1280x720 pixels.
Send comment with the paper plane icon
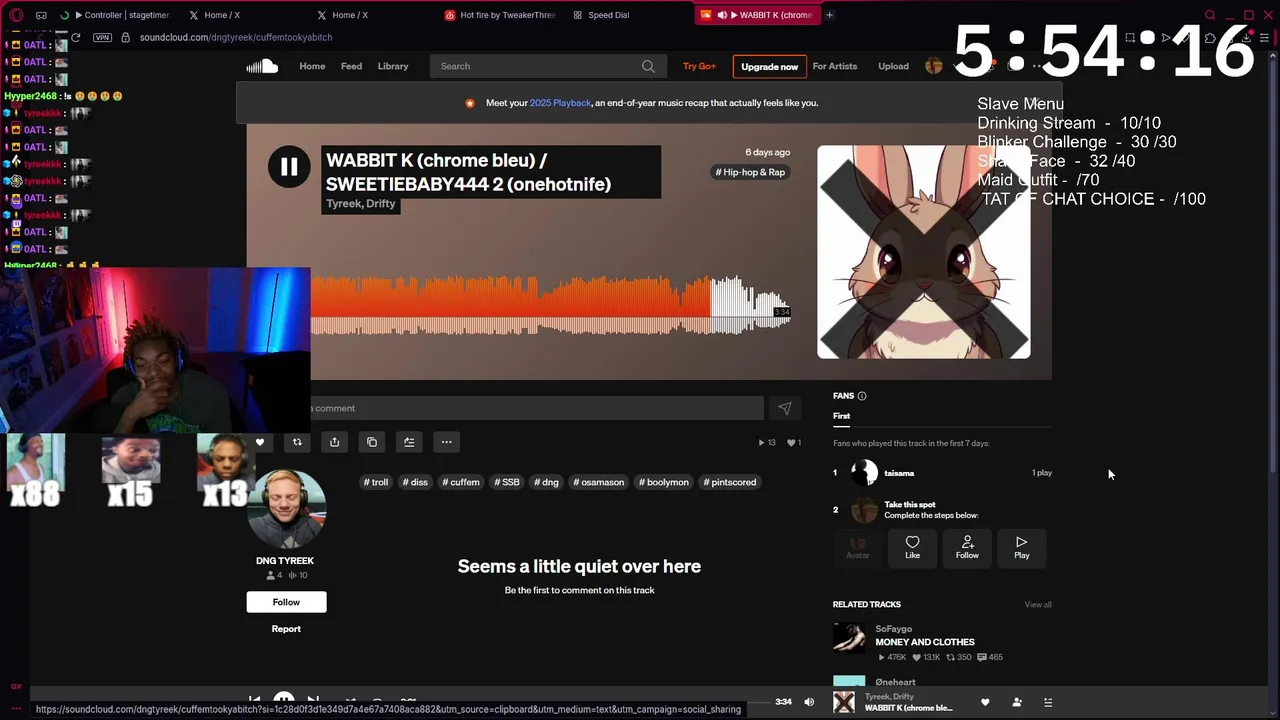785,408
